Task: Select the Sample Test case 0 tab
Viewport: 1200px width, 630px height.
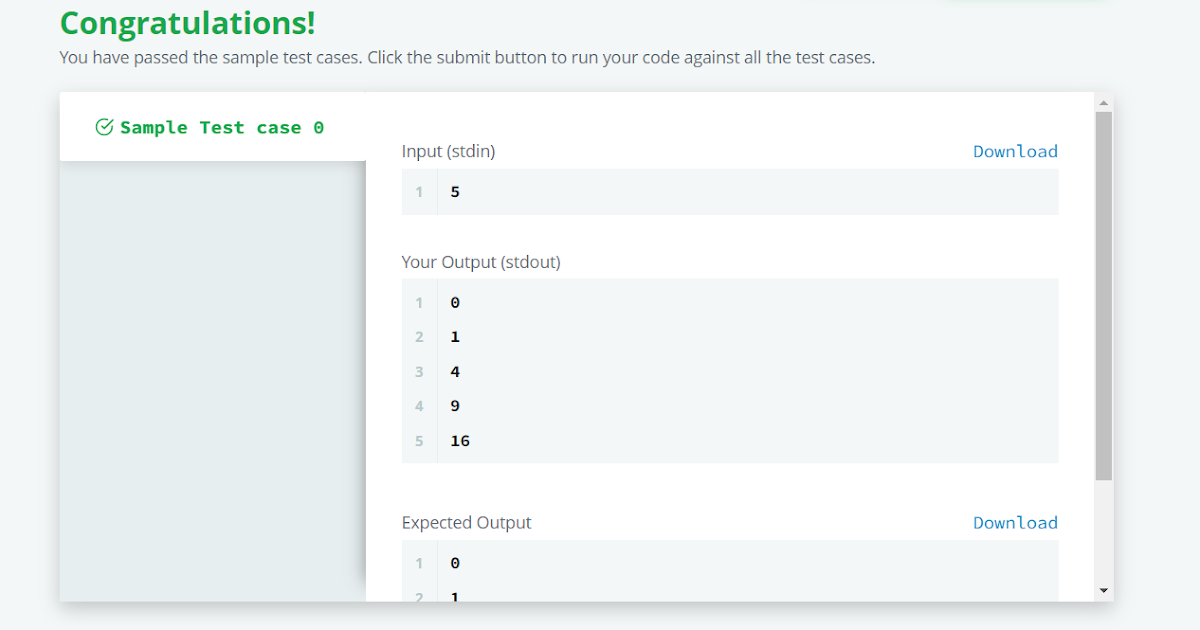Action: click(x=221, y=128)
